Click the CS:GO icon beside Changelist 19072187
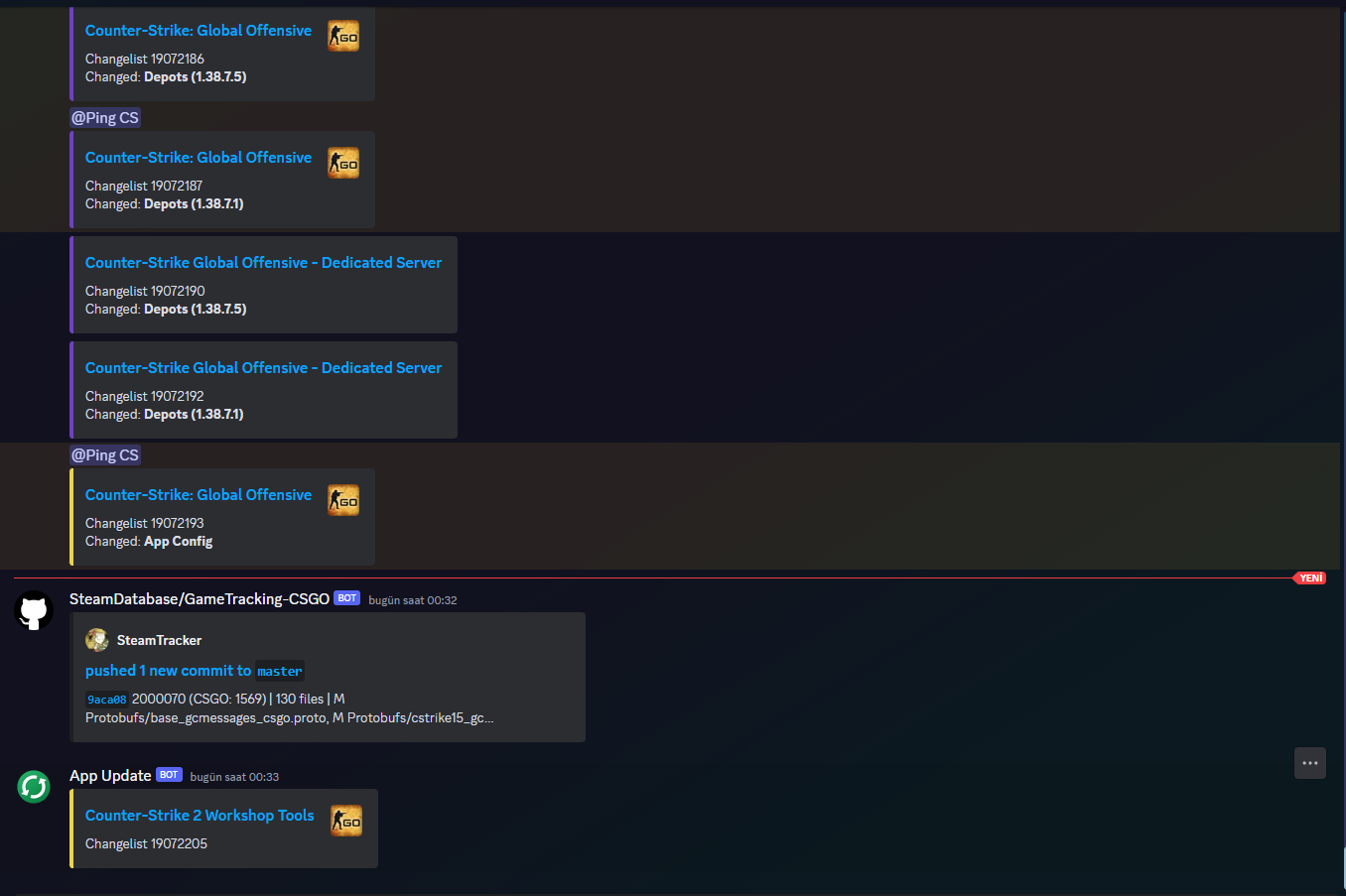Image resolution: width=1346 pixels, height=896 pixels. point(343,163)
